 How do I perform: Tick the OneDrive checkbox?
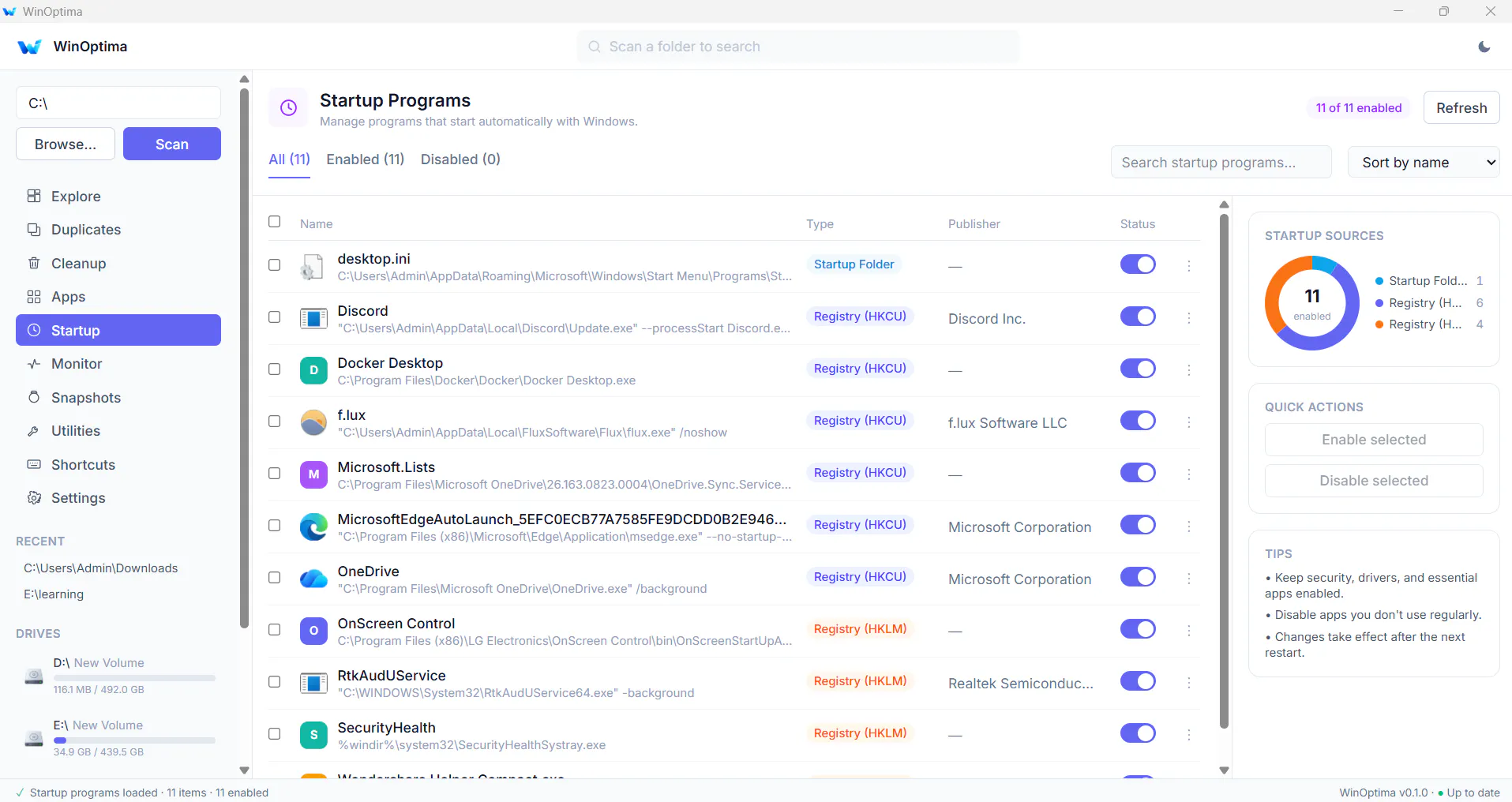(x=274, y=578)
